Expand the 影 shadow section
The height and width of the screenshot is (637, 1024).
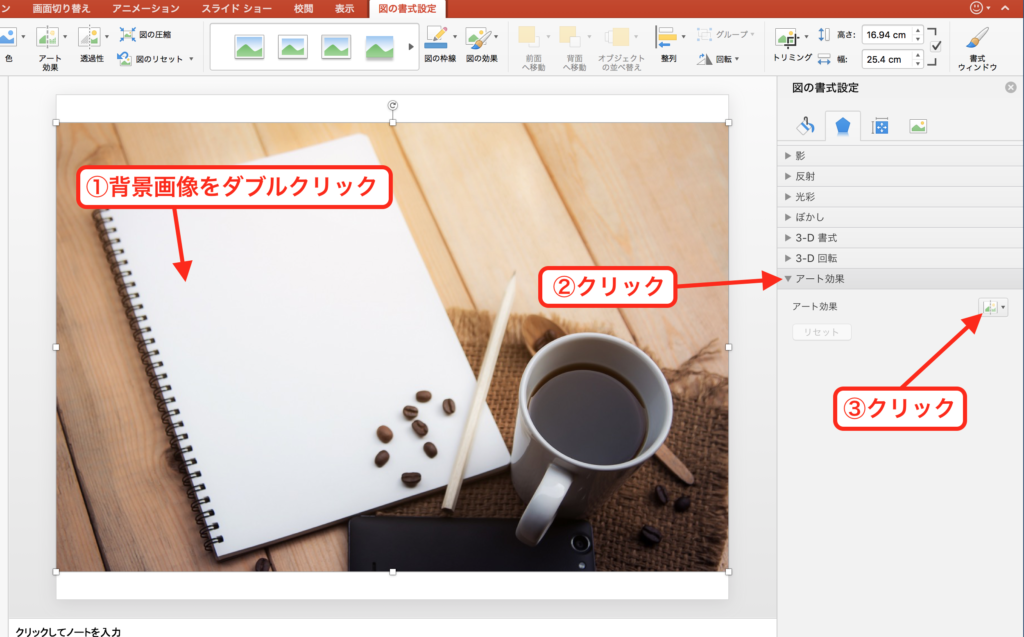[800, 156]
